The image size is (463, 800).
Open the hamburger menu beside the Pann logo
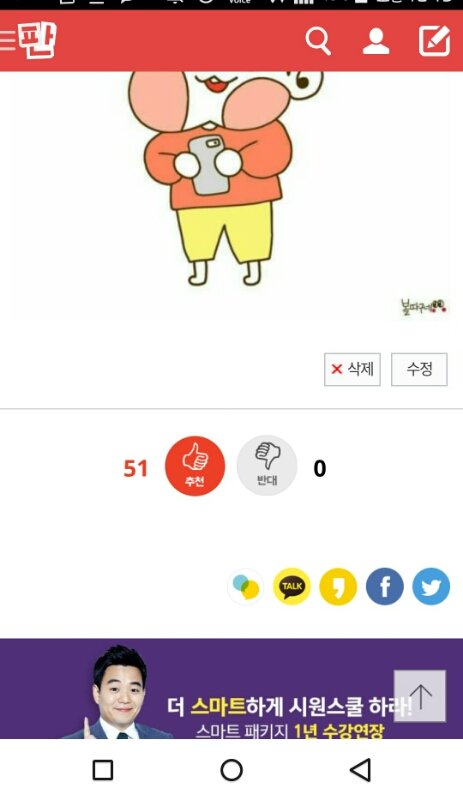click(8, 40)
